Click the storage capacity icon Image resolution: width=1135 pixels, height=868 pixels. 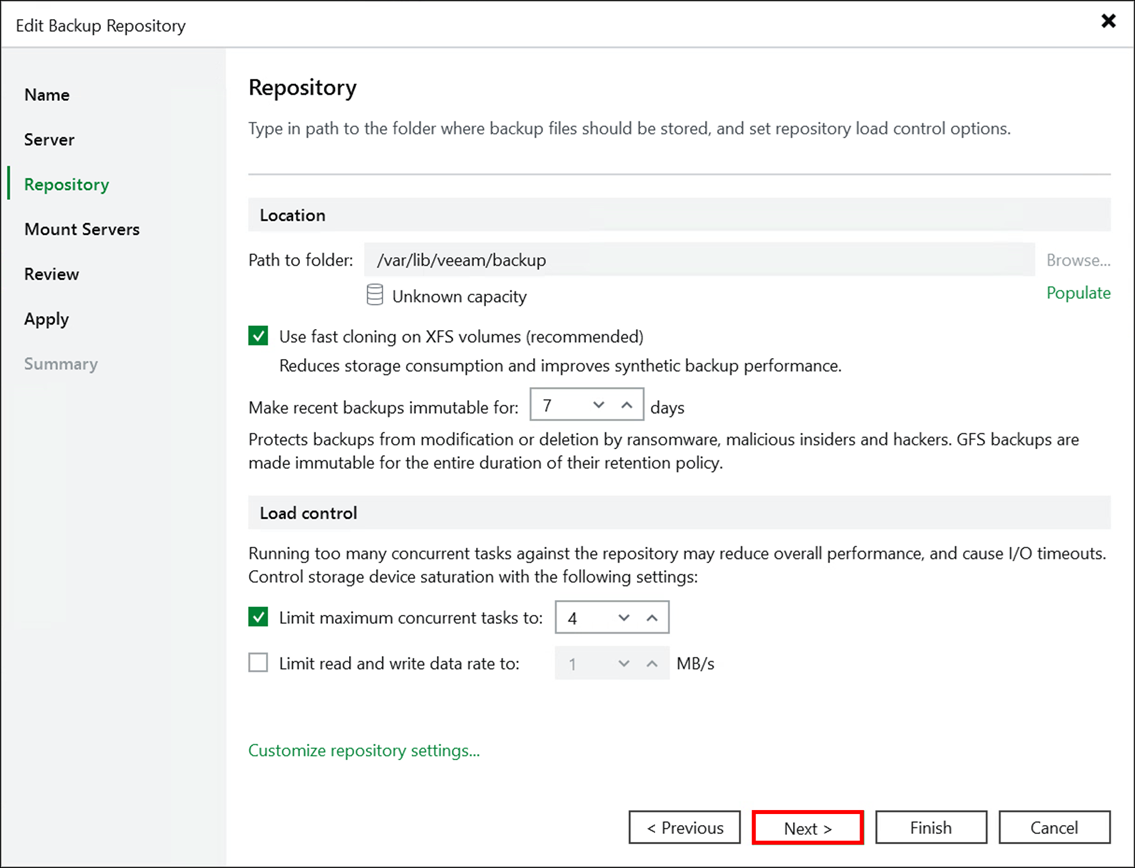[375, 294]
